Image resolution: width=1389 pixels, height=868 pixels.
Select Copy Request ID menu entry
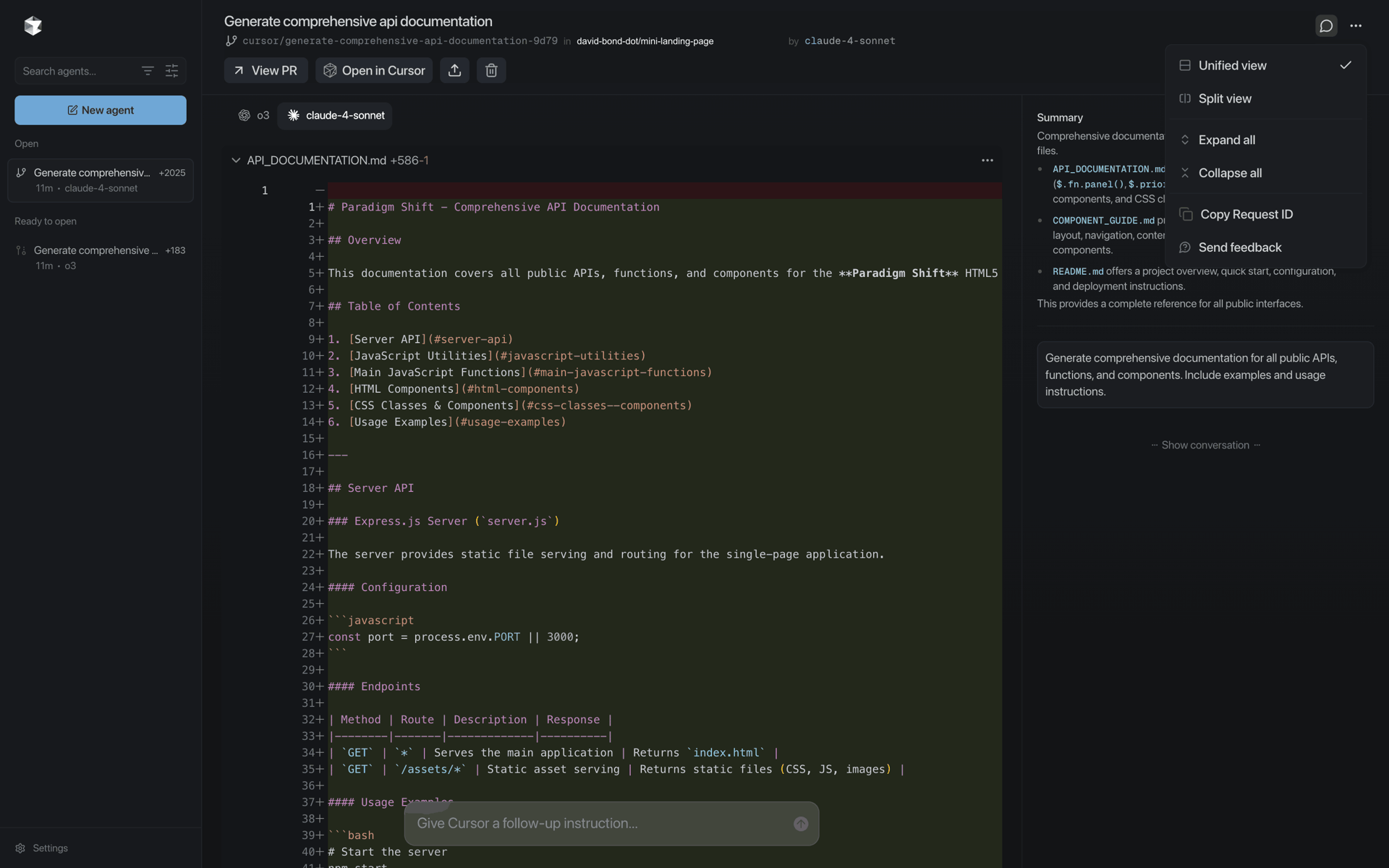click(1265, 214)
